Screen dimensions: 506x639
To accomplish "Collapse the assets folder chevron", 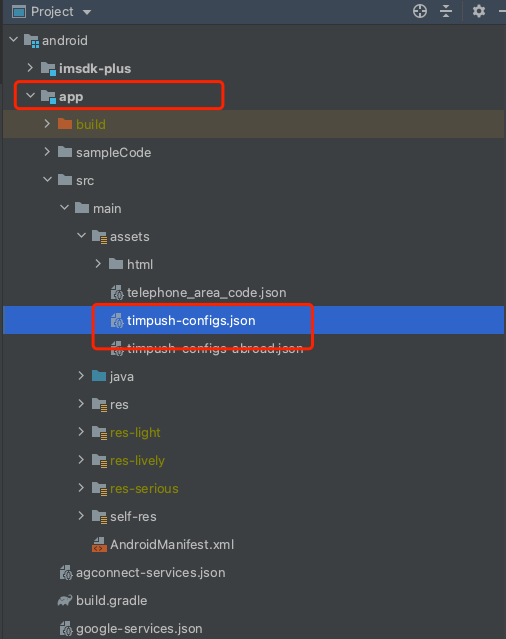I will [81, 236].
